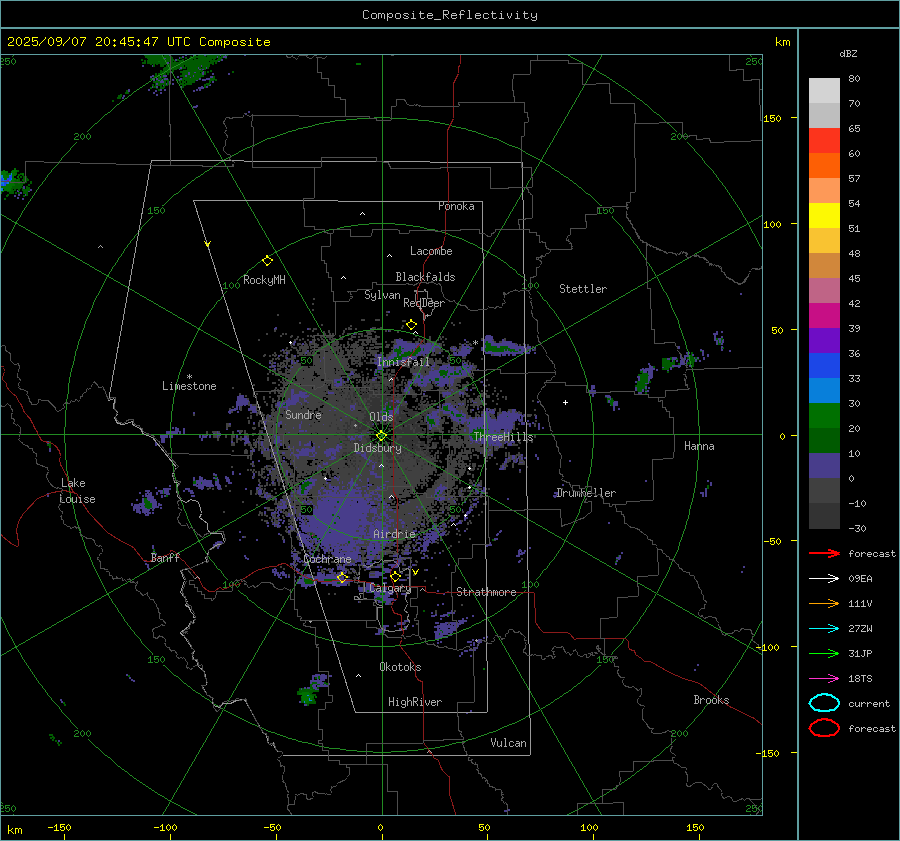
Task: Click the yellow diamond marker below Cochrane
Action: coord(342,577)
